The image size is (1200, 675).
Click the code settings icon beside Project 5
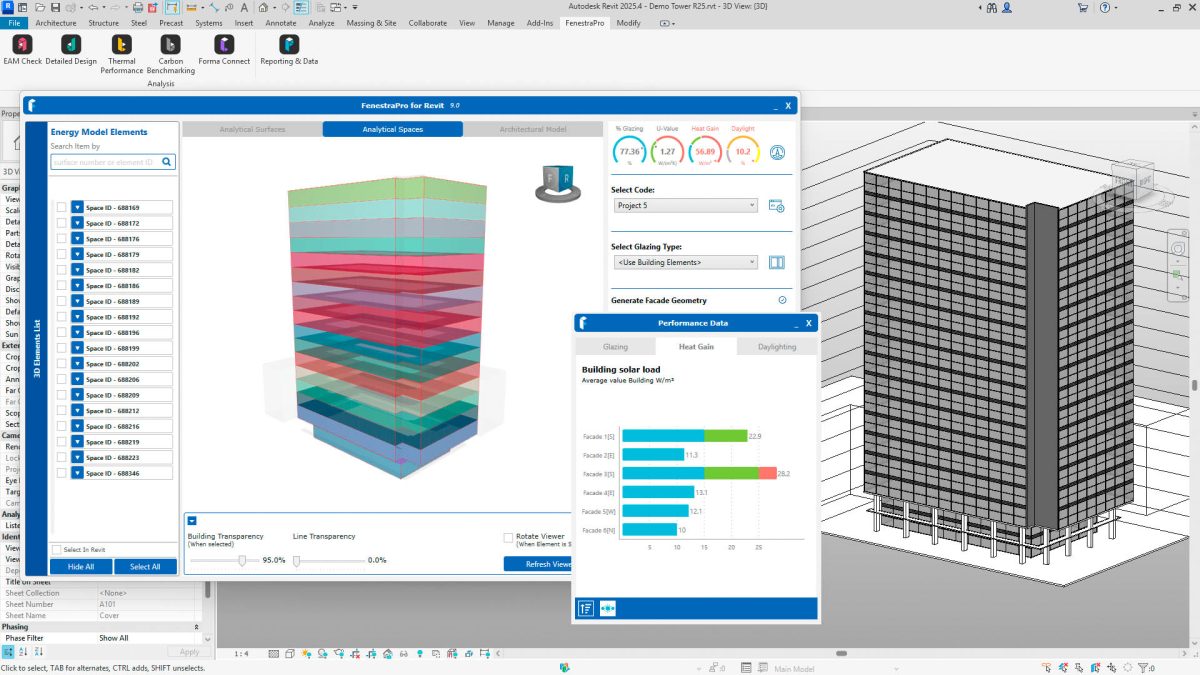776,204
